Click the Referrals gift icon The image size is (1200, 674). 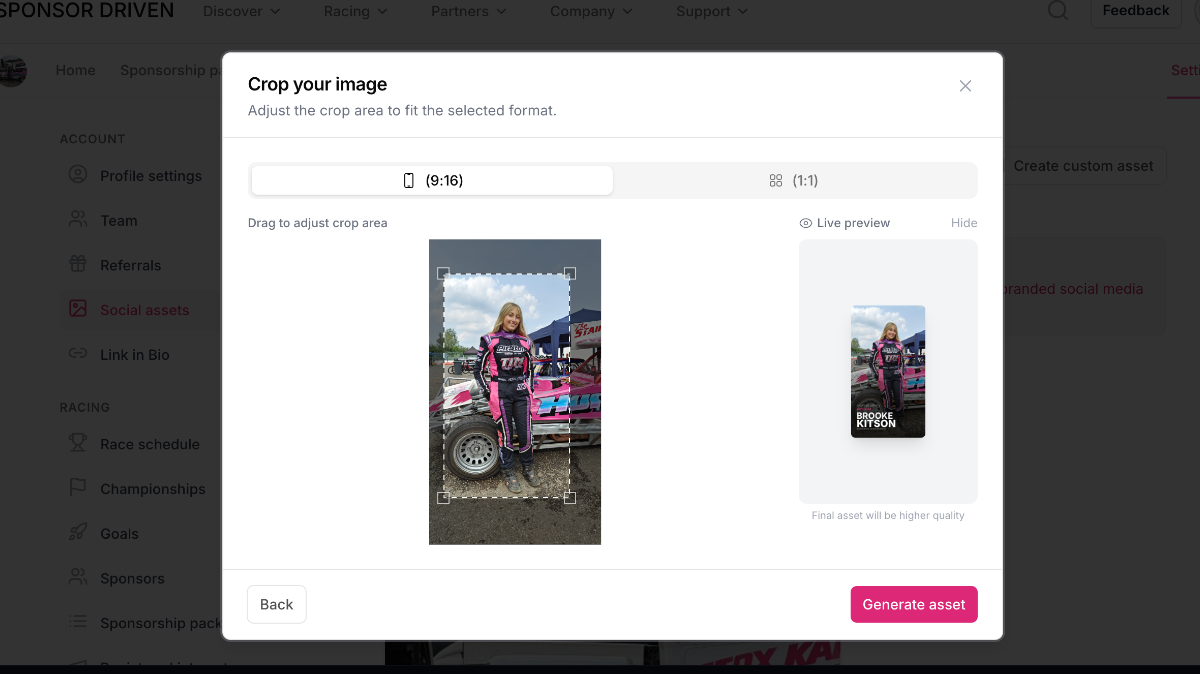click(x=78, y=265)
